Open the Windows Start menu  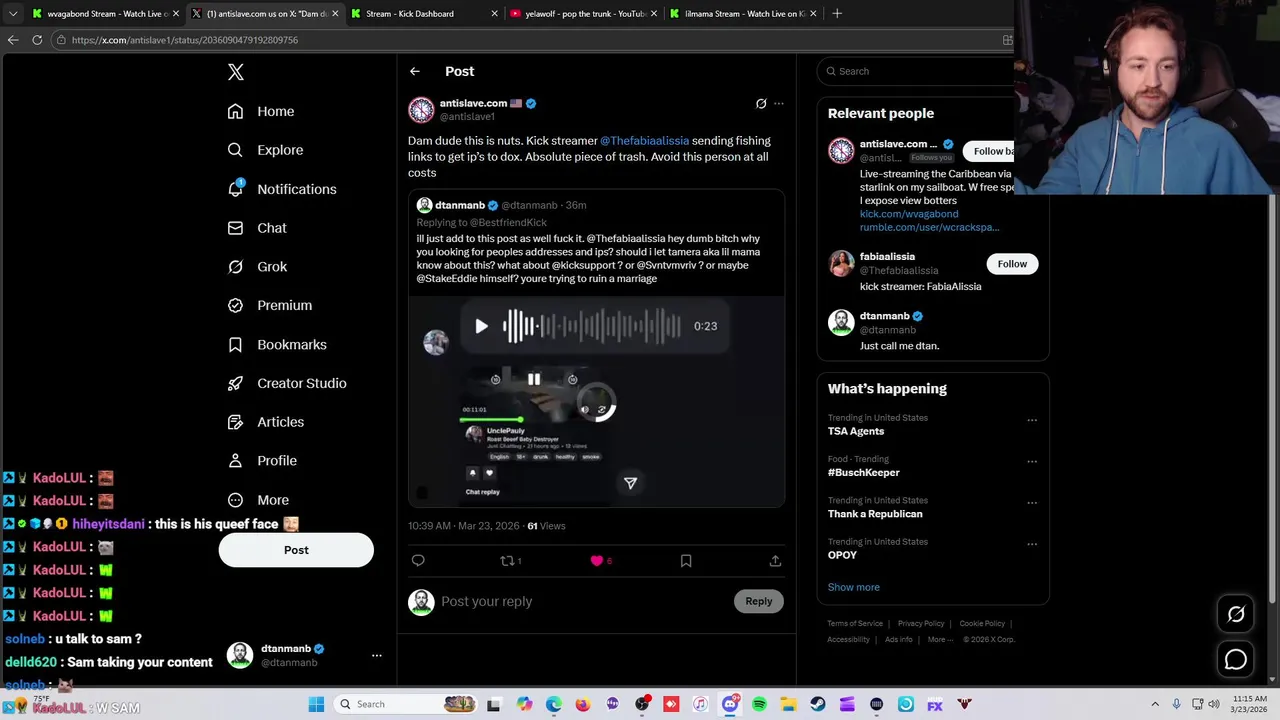click(x=316, y=704)
